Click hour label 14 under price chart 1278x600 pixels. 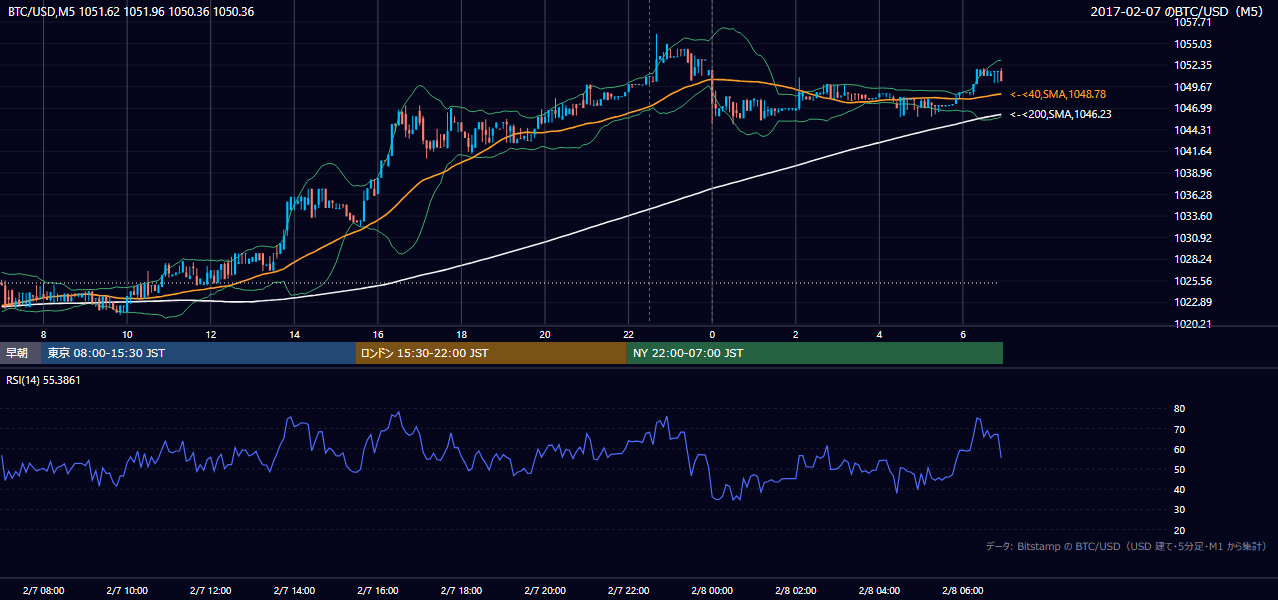(x=294, y=334)
